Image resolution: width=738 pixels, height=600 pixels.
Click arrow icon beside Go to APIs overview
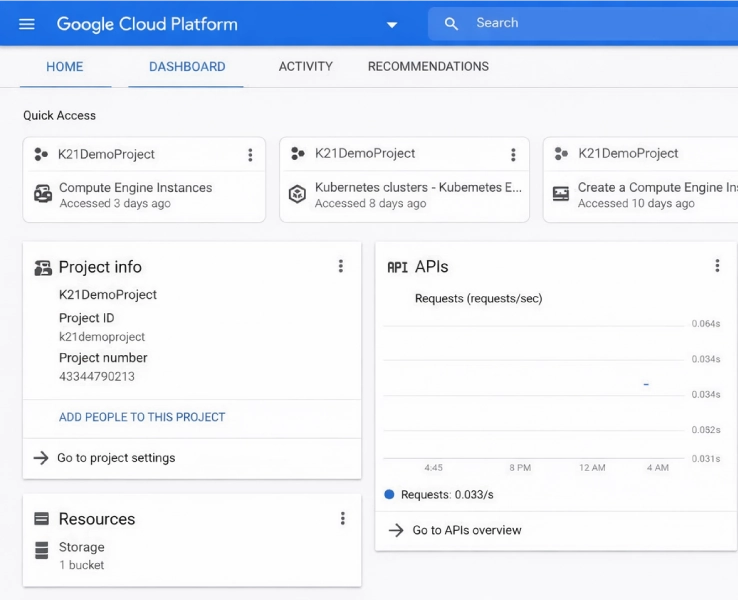click(396, 530)
